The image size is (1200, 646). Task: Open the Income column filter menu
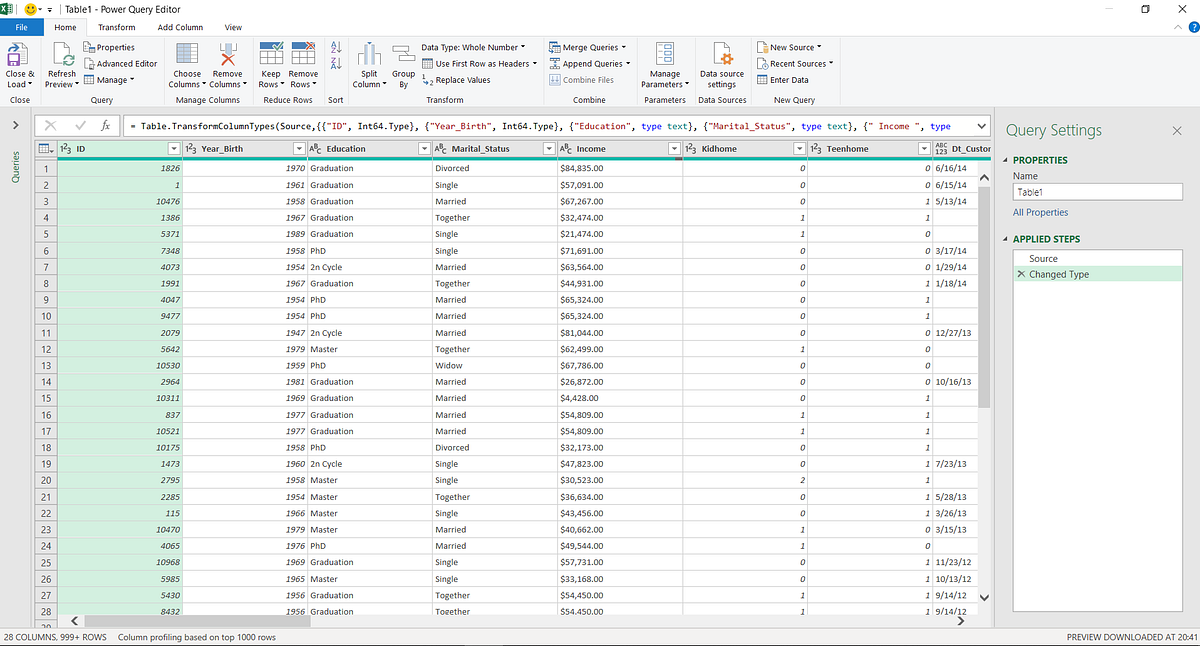673,148
